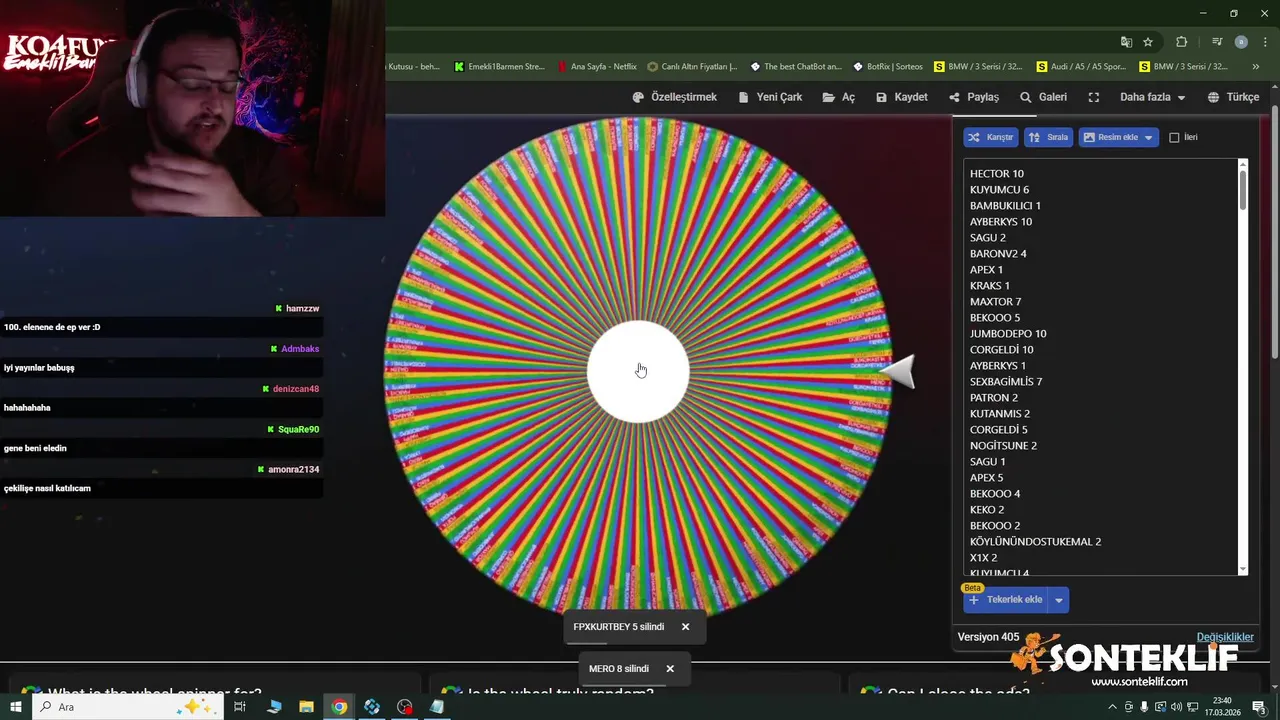Select entry NOGITSUNE 2

1003,446
